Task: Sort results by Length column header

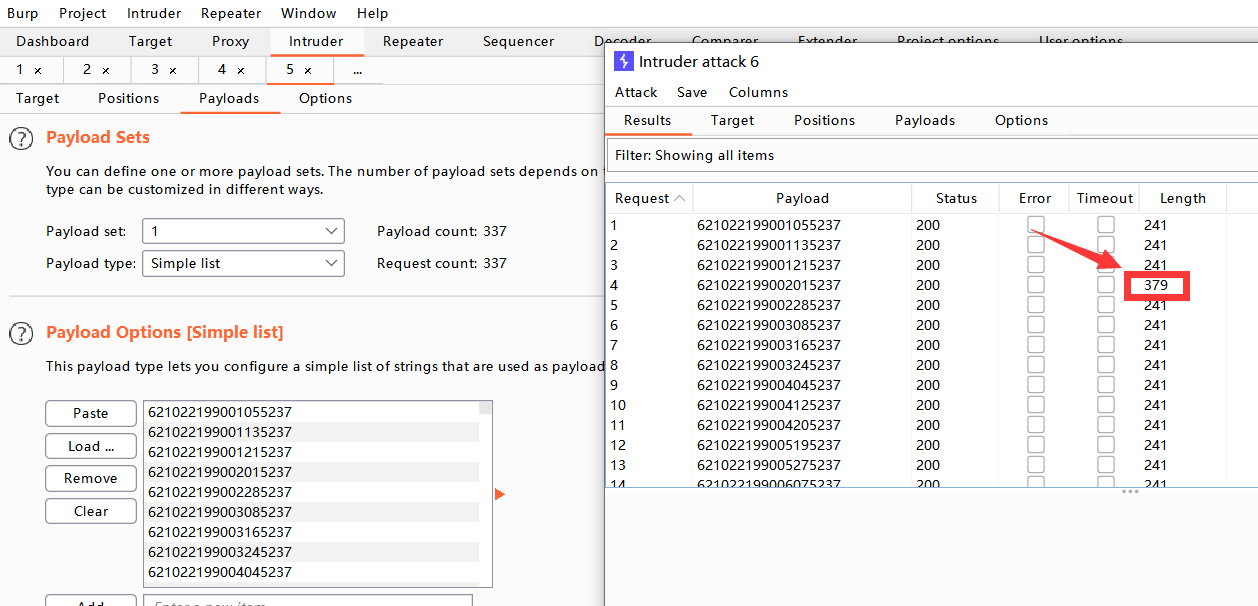Action: click(x=1182, y=198)
